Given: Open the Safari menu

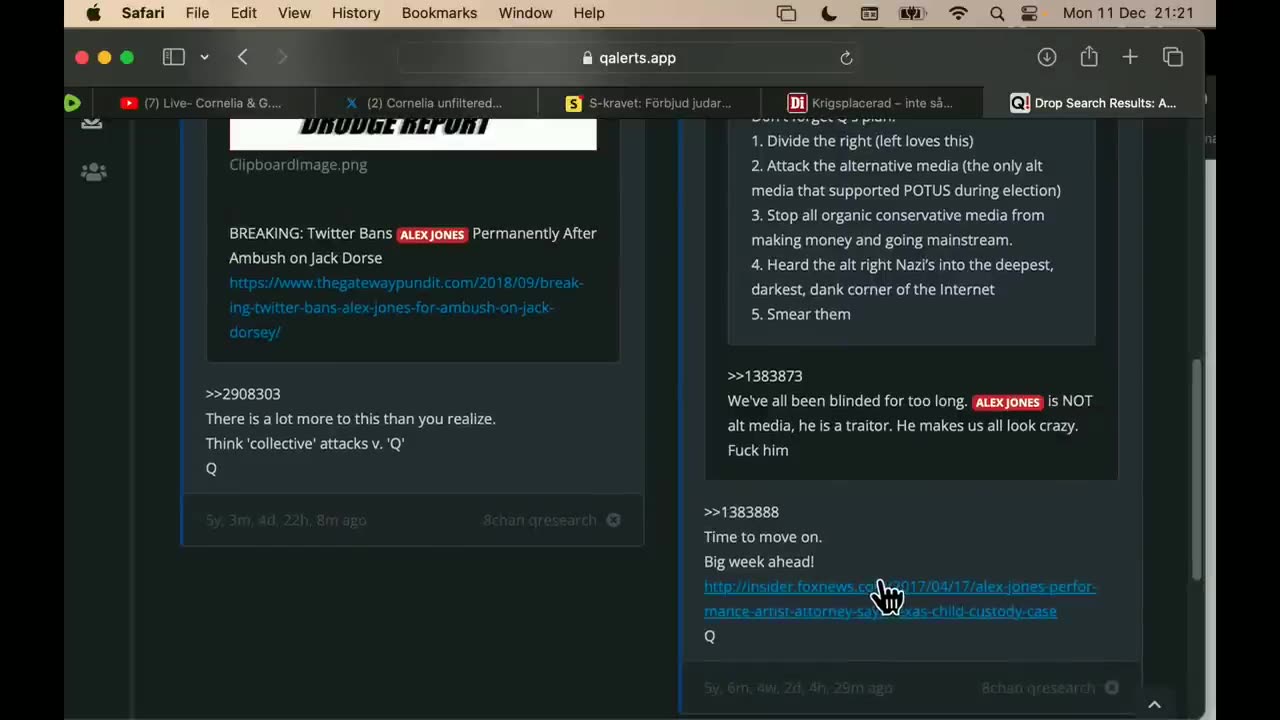Looking at the screenshot, I should pyautogui.click(x=143, y=13).
